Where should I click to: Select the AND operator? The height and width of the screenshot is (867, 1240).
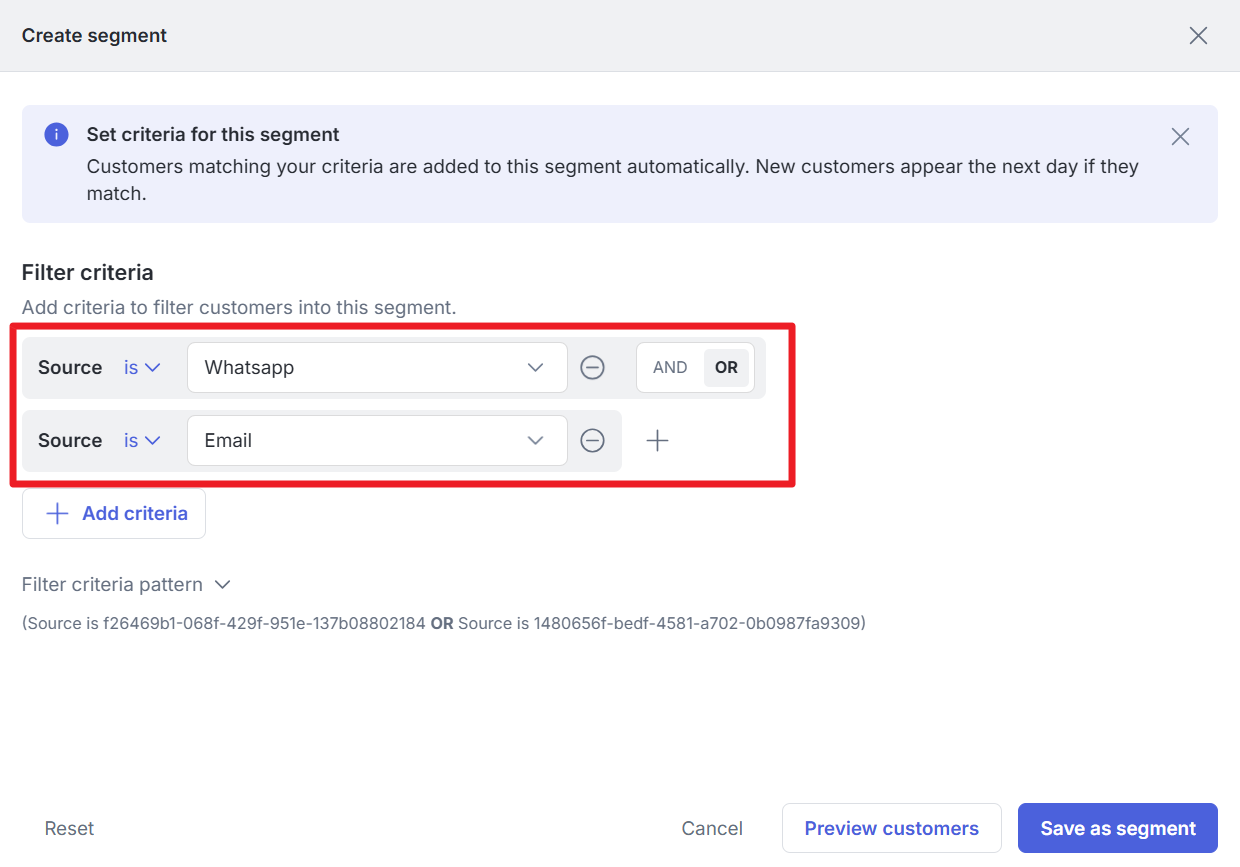pos(670,368)
